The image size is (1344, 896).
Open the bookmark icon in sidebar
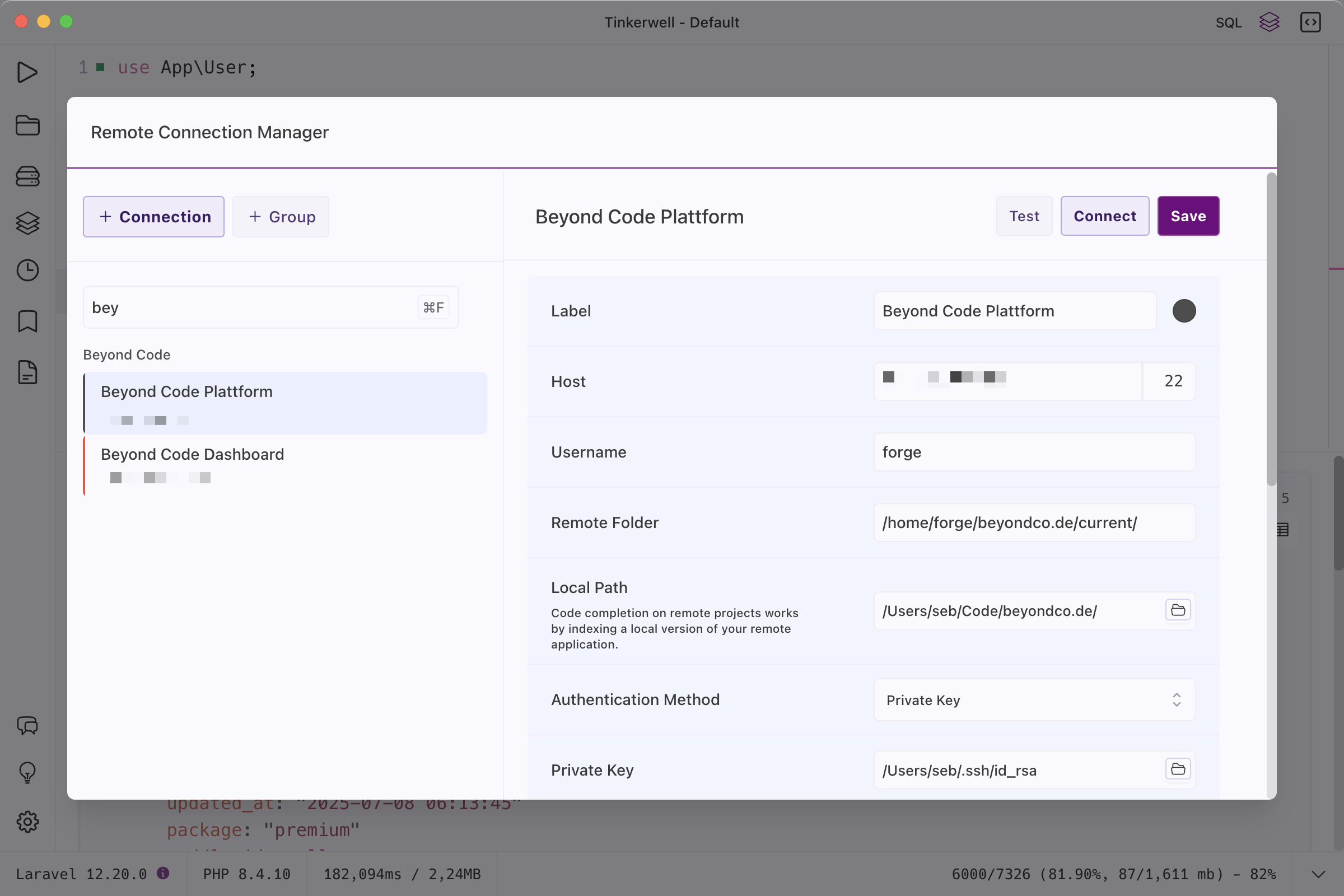click(27, 321)
